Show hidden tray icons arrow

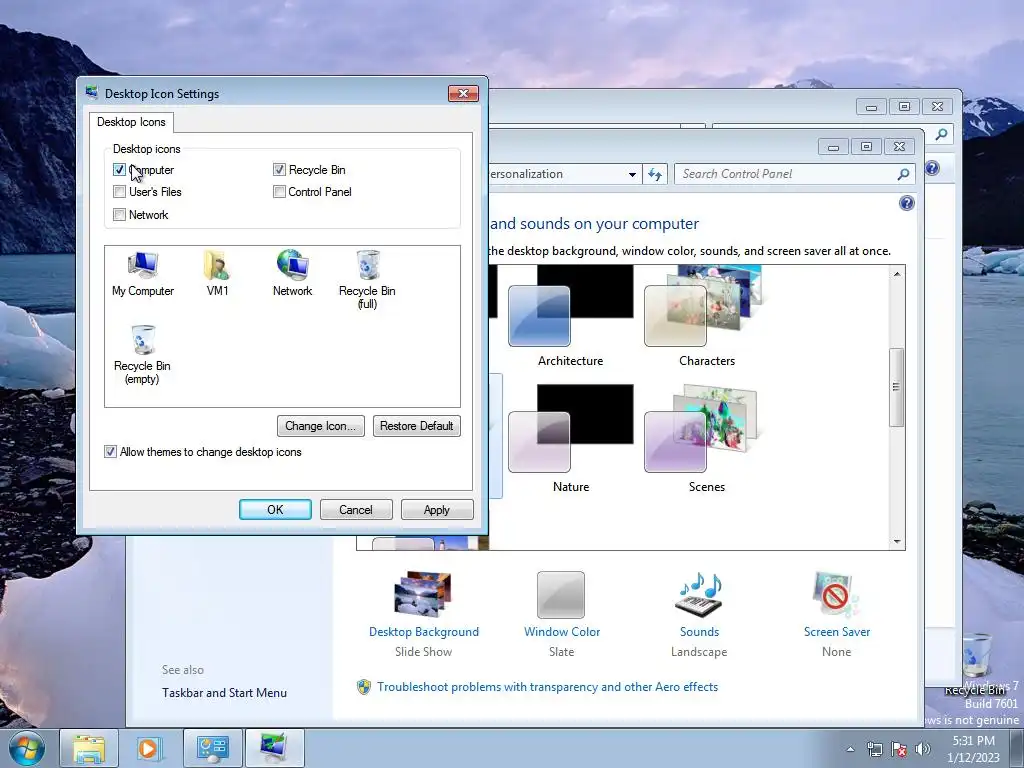pyautogui.click(x=850, y=750)
